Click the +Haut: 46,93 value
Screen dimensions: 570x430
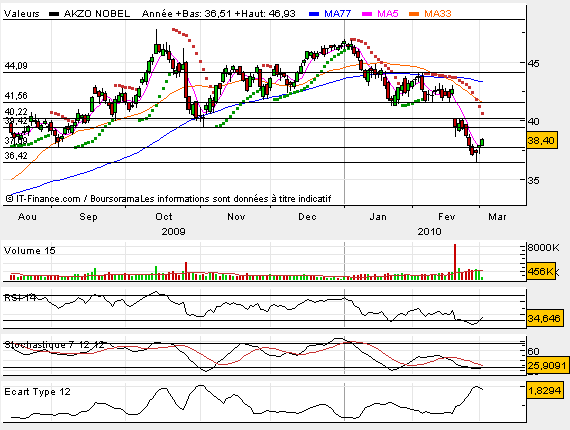(x=265, y=14)
